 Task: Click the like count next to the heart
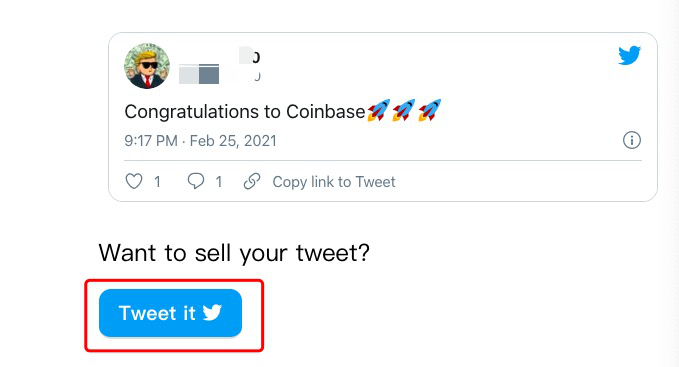click(x=157, y=182)
